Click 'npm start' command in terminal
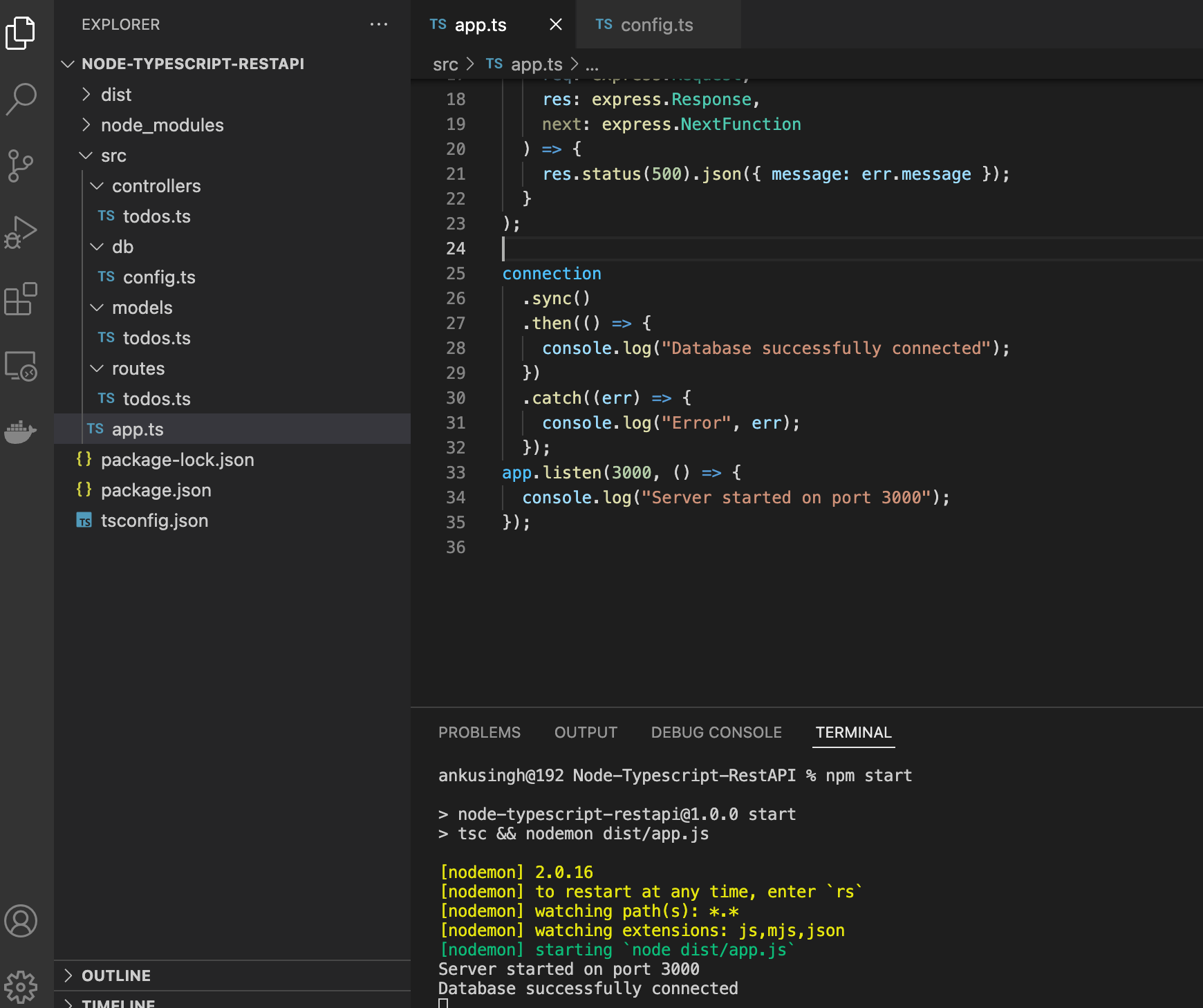 pos(869,776)
